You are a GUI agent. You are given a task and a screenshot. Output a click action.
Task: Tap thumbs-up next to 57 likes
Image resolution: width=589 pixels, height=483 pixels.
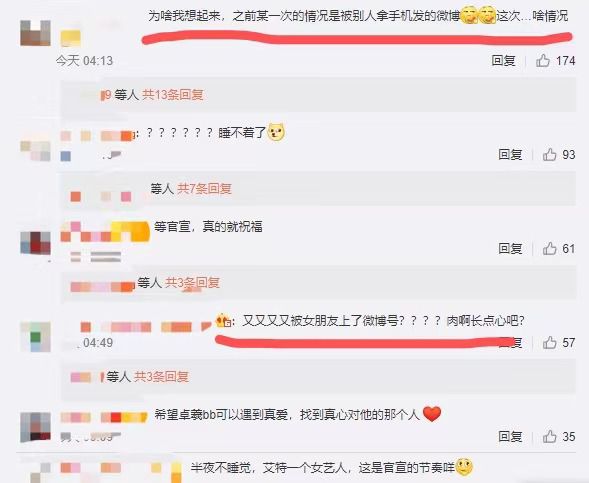coord(550,342)
